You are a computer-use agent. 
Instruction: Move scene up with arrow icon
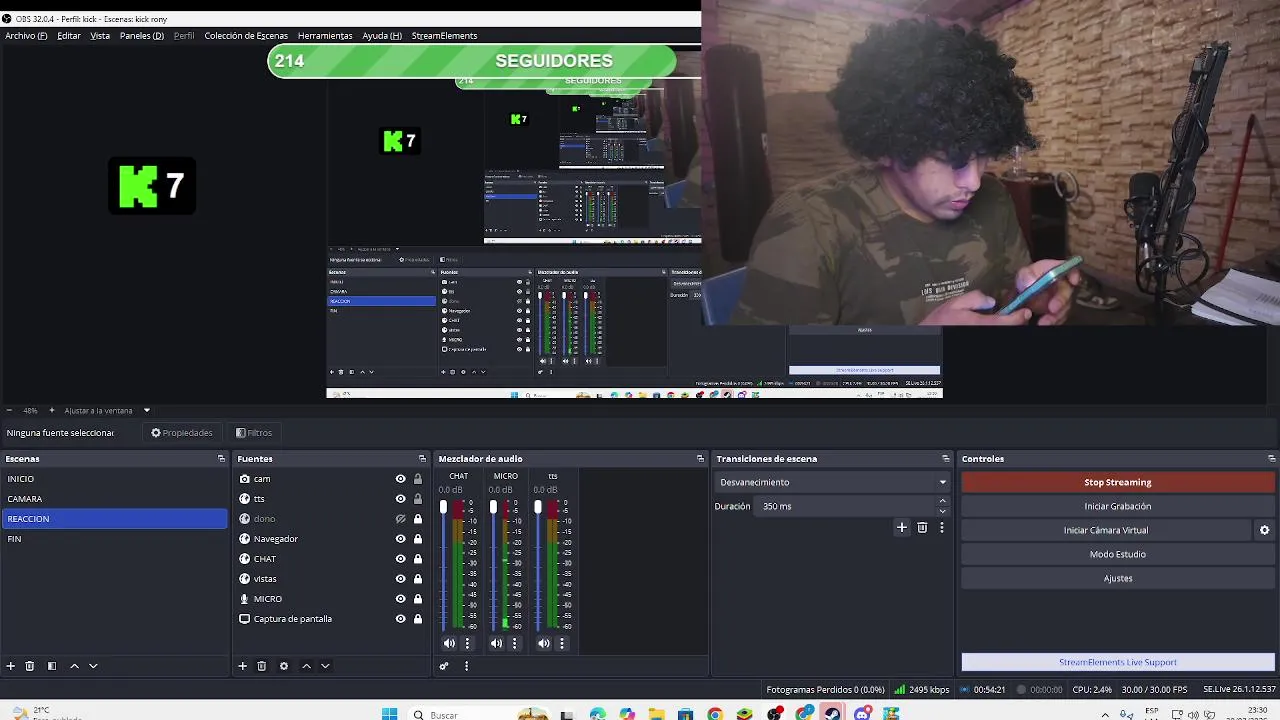[x=74, y=666]
